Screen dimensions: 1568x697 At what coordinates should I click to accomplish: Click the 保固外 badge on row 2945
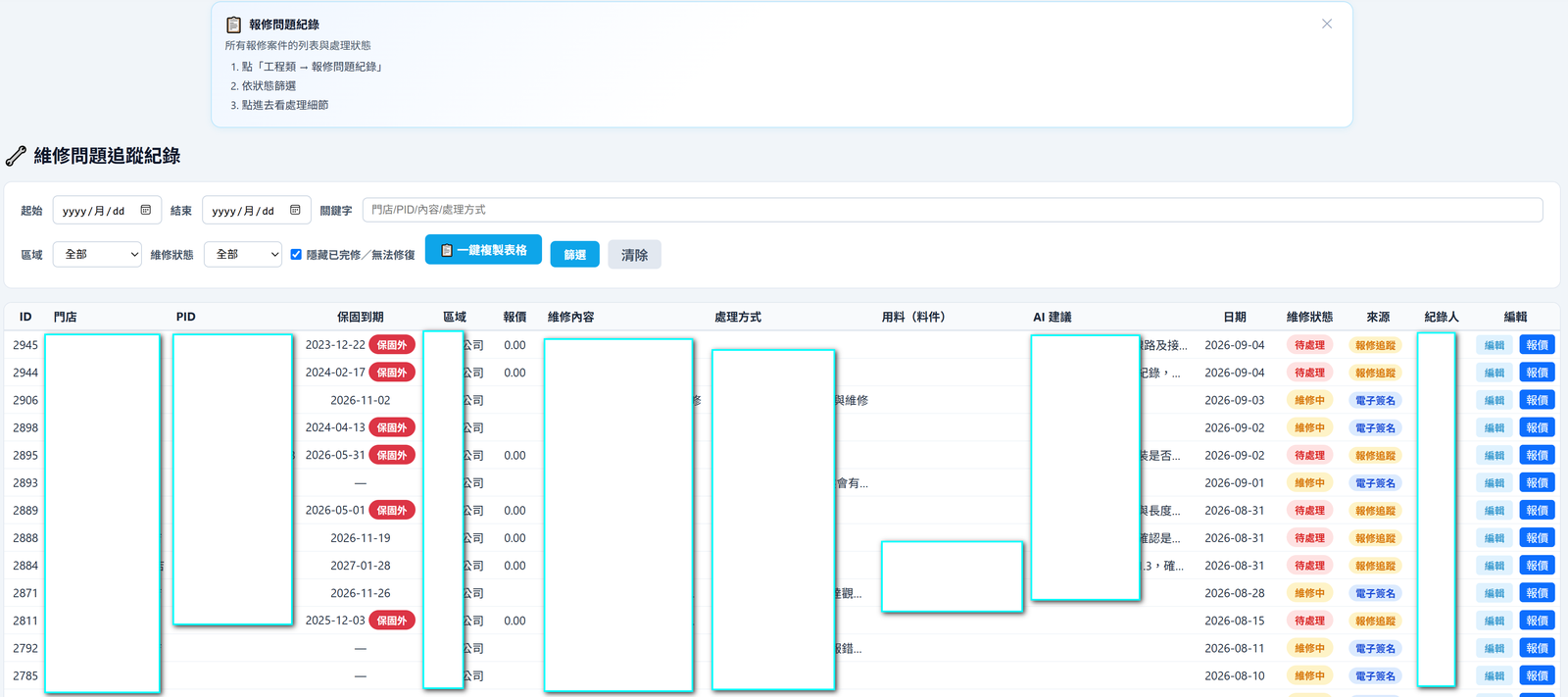coord(392,345)
